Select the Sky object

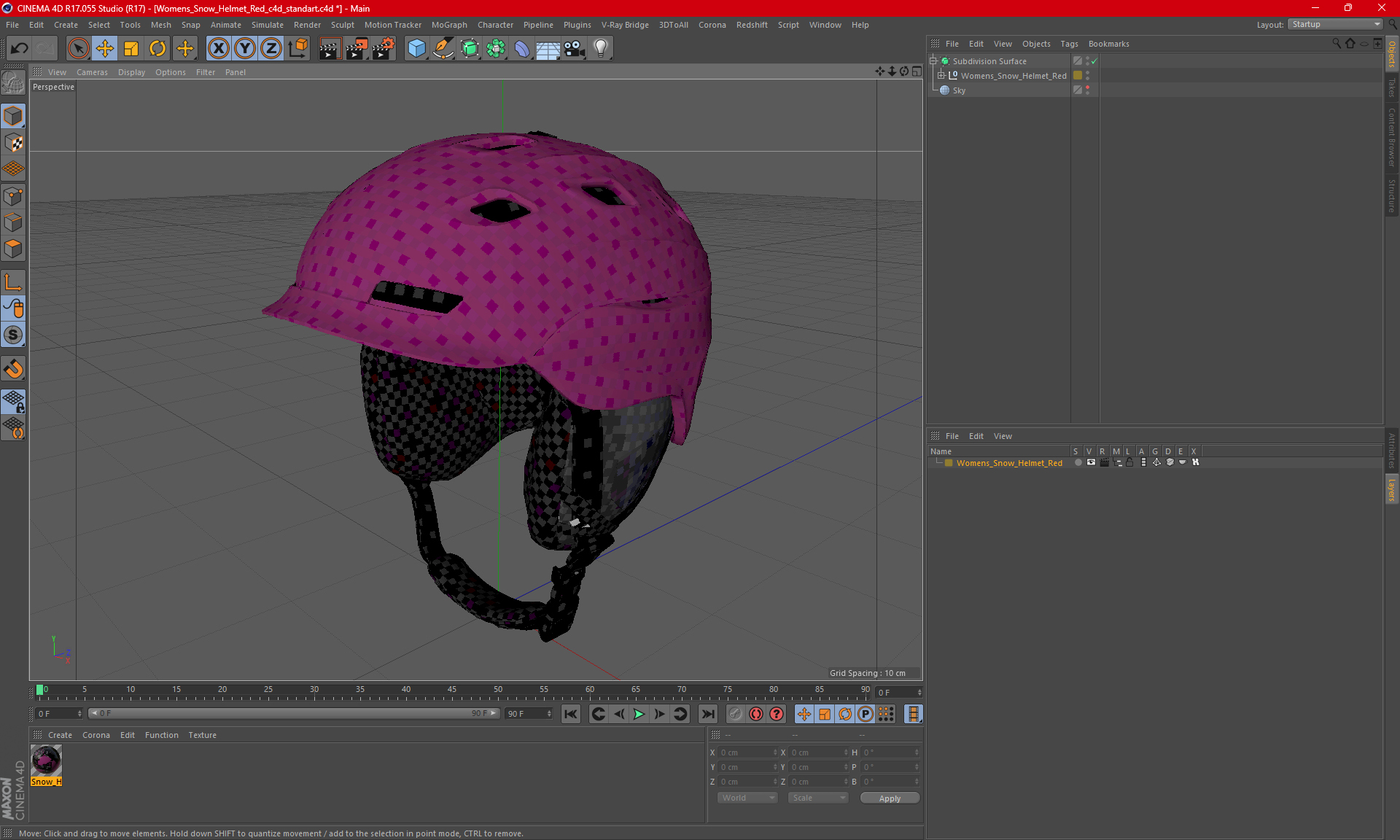[x=959, y=90]
